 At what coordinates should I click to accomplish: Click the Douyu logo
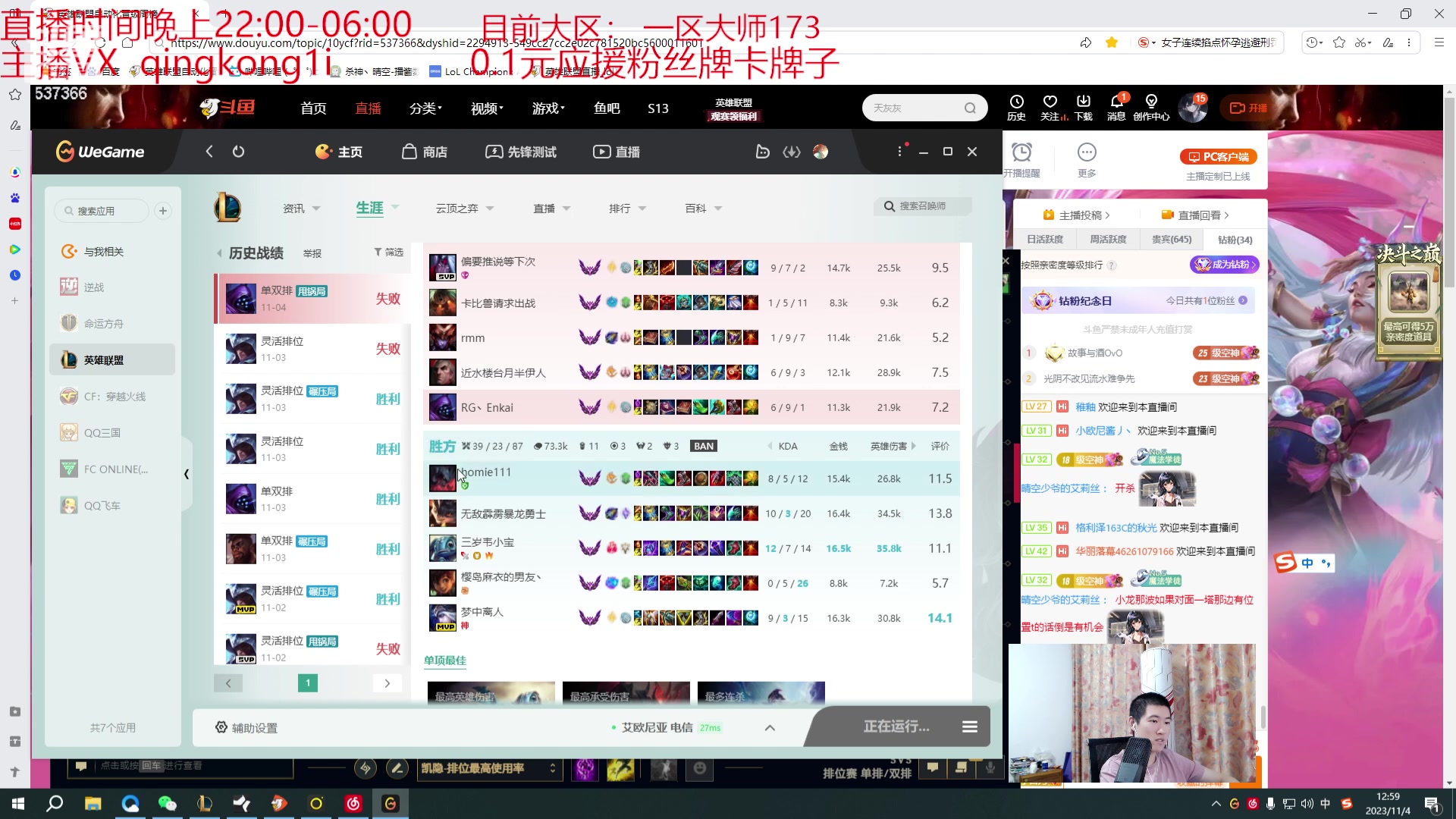(227, 108)
